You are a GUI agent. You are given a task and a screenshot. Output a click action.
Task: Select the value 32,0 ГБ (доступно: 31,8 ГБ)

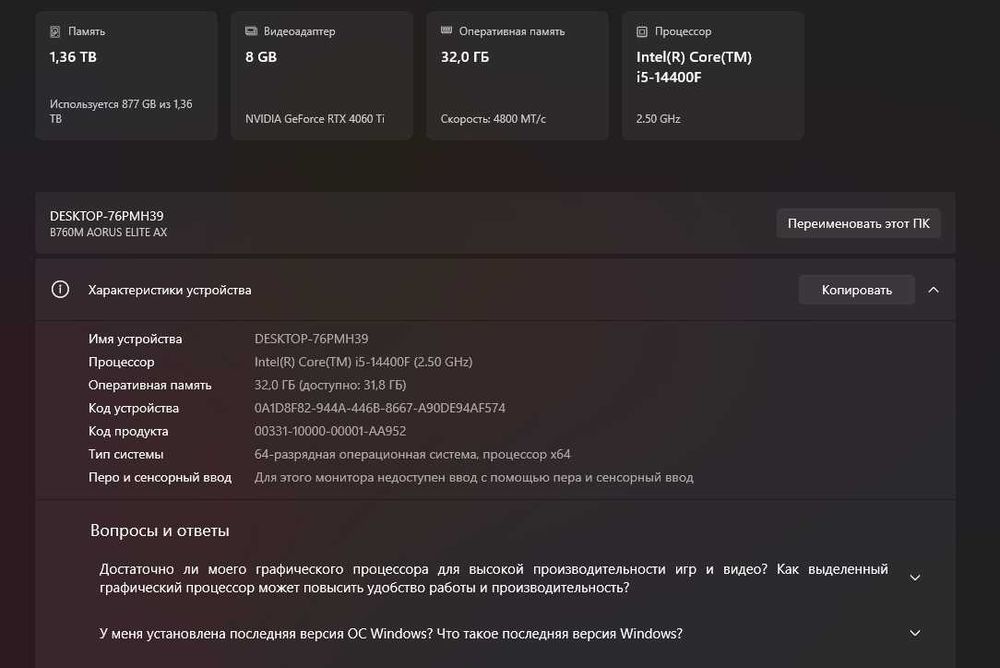pos(330,385)
